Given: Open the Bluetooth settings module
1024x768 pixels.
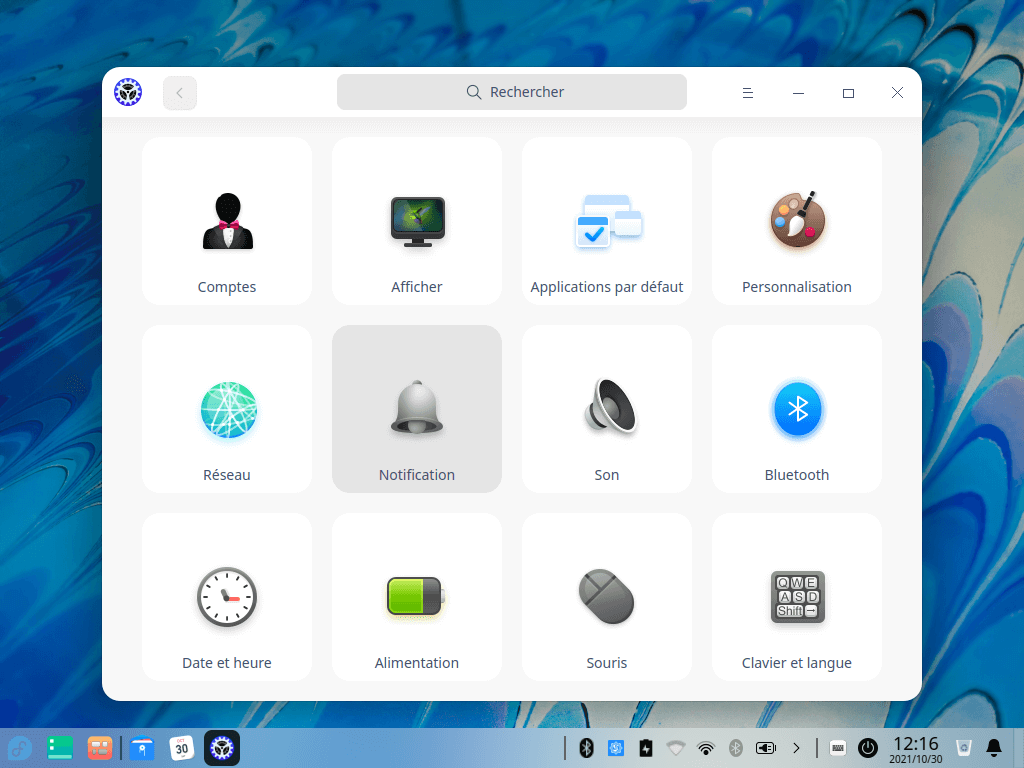Looking at the screenshot, I should 797,409.
